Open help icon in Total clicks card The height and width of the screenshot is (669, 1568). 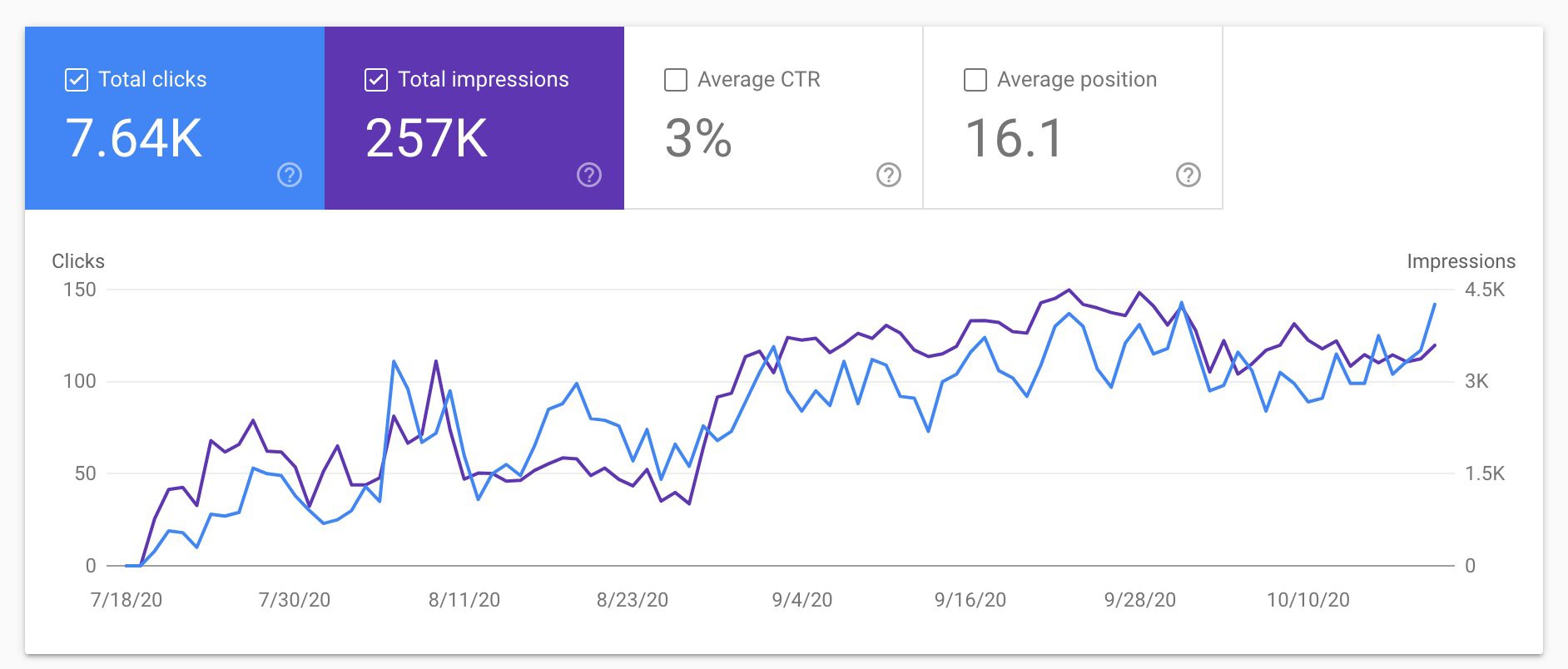pyautogui.click(x=290, y=175)
